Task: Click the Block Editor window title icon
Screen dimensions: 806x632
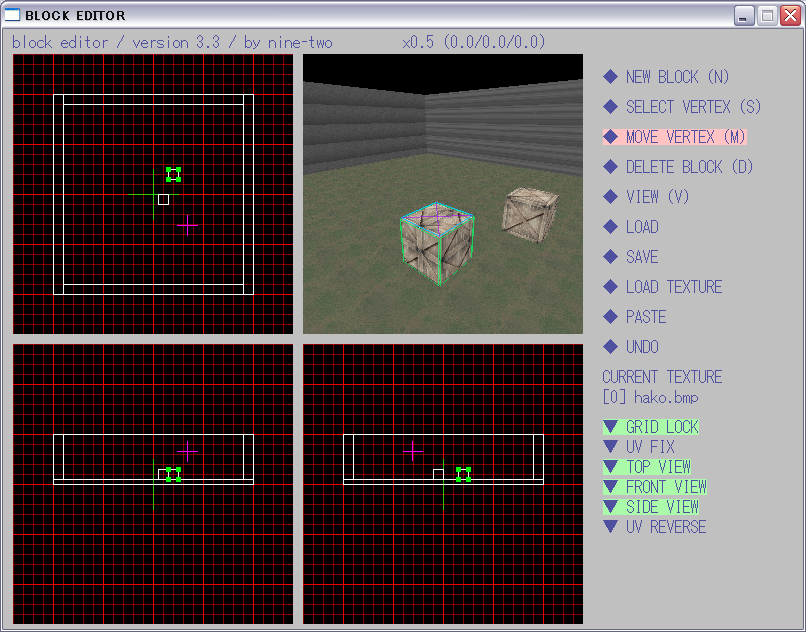Action: [x=13, y=15]
